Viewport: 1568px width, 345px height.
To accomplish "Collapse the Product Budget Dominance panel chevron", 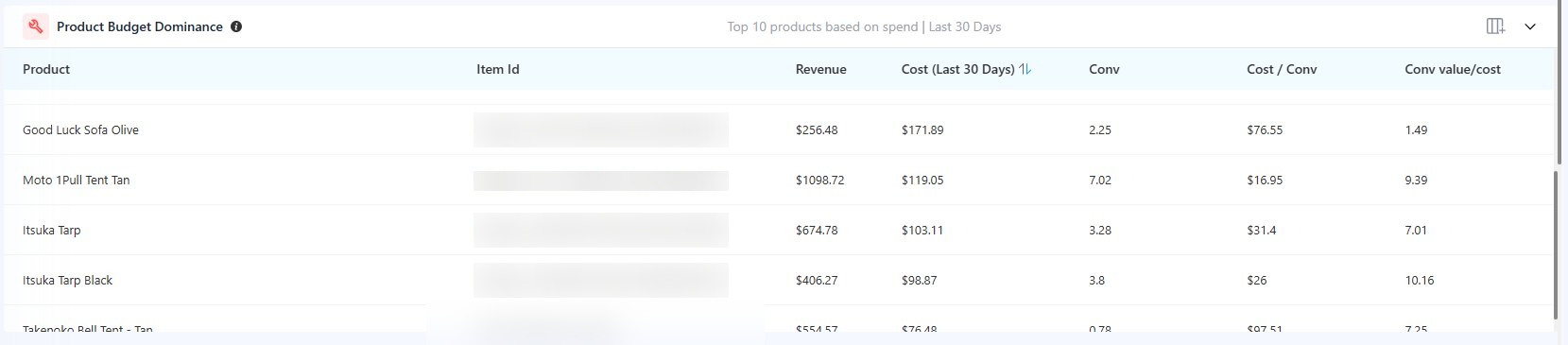I will (1530, 26).
